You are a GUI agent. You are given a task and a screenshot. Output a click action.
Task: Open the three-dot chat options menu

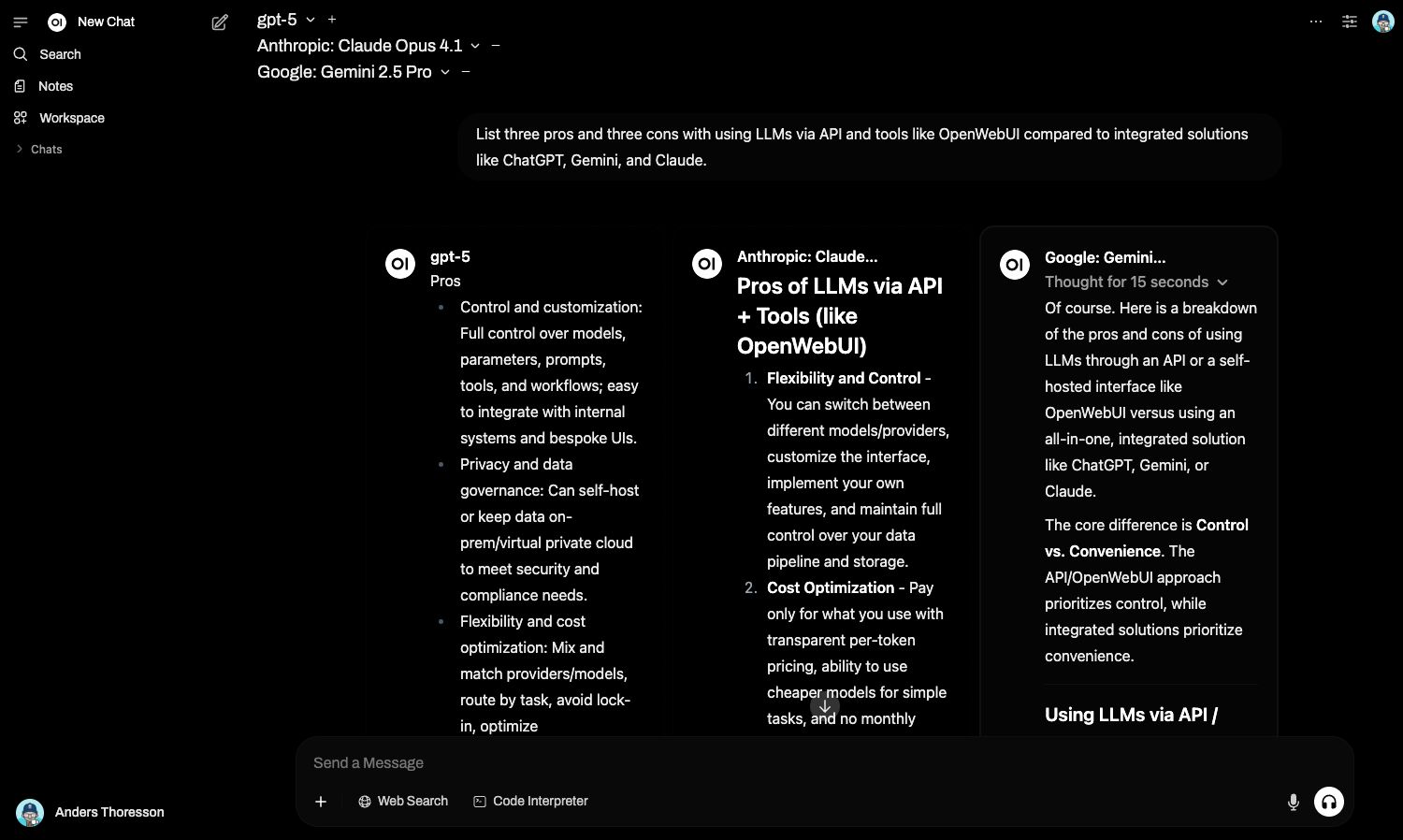pos(1316,22)
